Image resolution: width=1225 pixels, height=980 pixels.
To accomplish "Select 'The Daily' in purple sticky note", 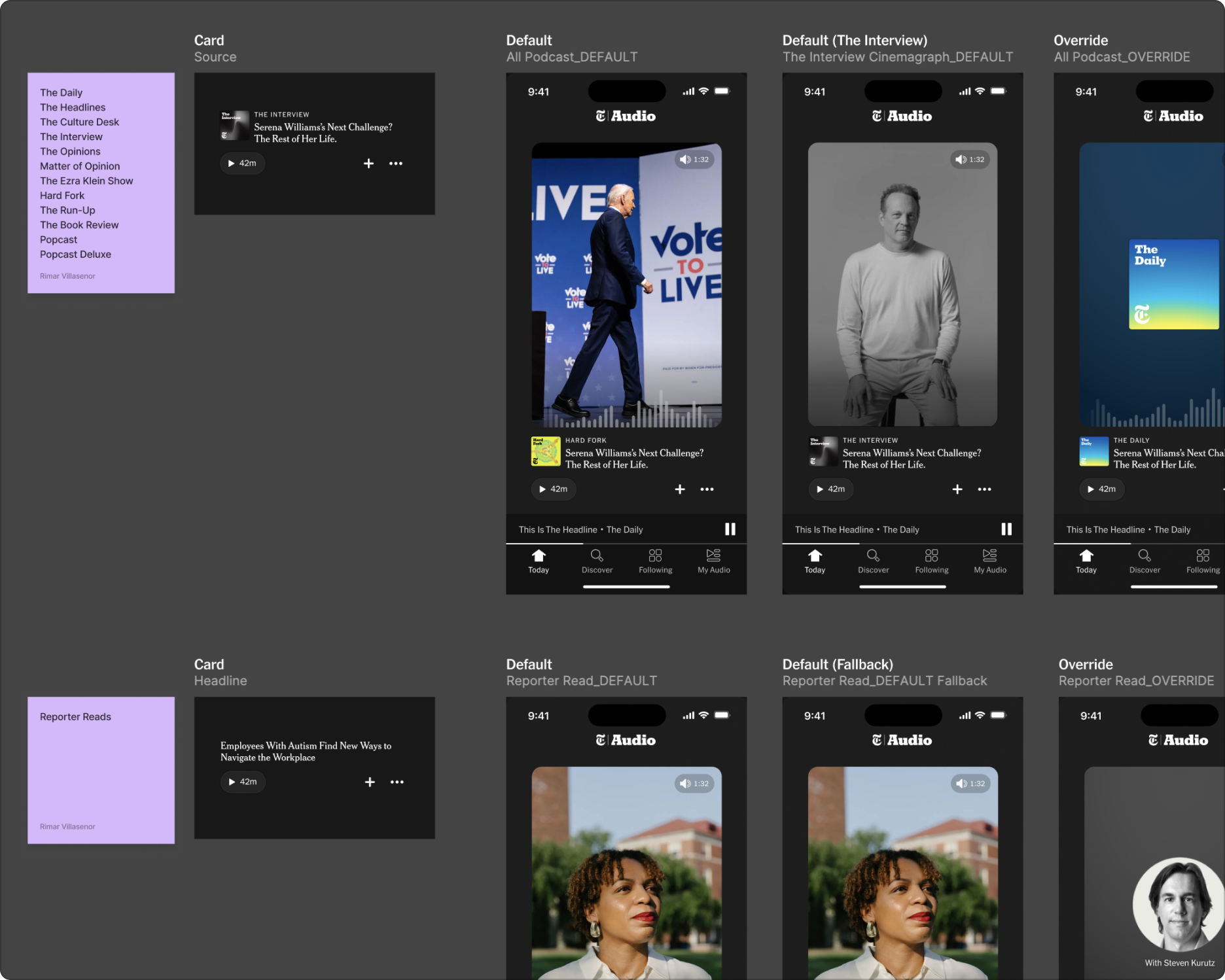I will [x=61, y=93].
